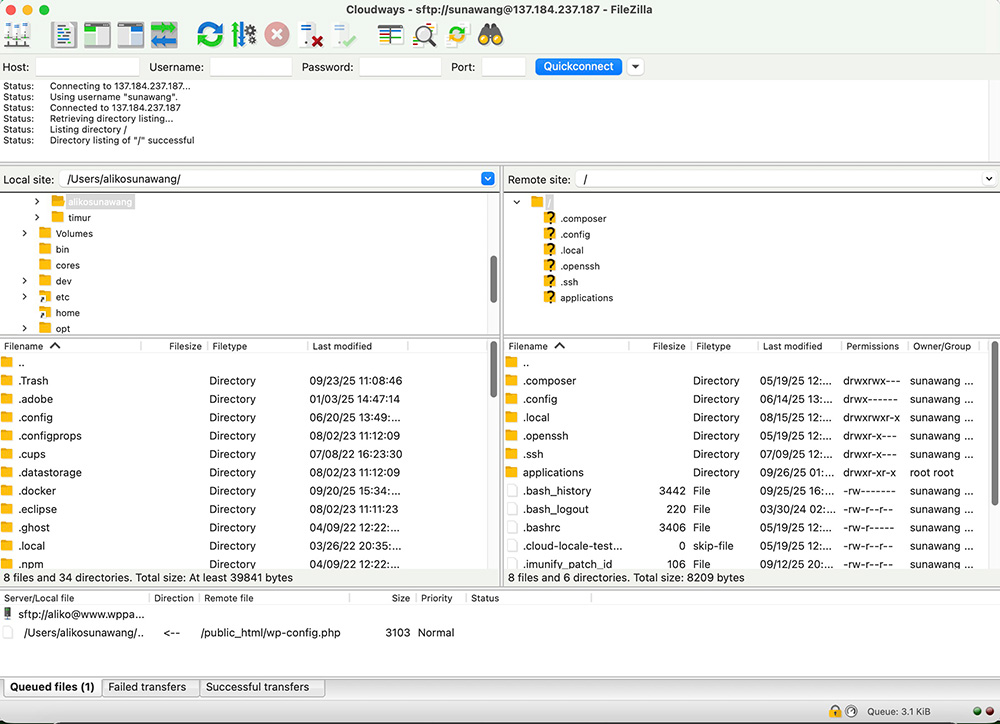
Task: Refresh file and folder lists
Action: [210, 35]
